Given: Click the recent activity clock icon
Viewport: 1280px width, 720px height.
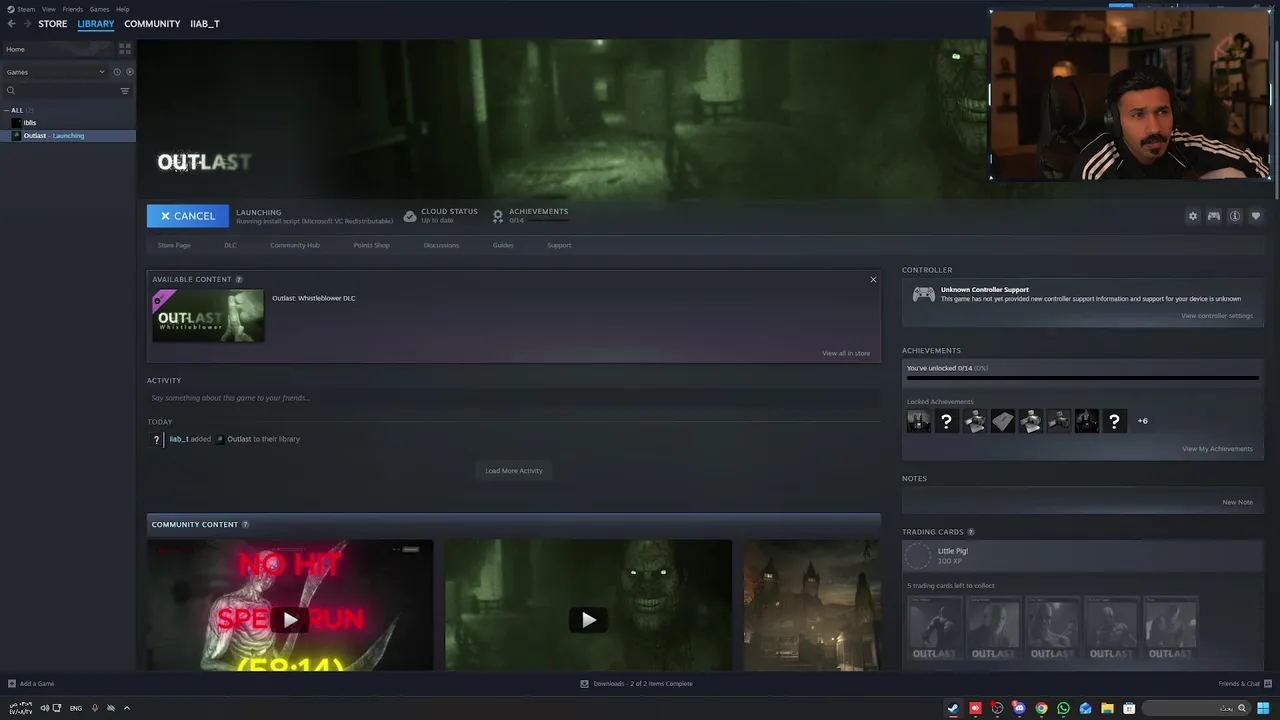Looking at the screenshot, I should [x=117, y=72].
